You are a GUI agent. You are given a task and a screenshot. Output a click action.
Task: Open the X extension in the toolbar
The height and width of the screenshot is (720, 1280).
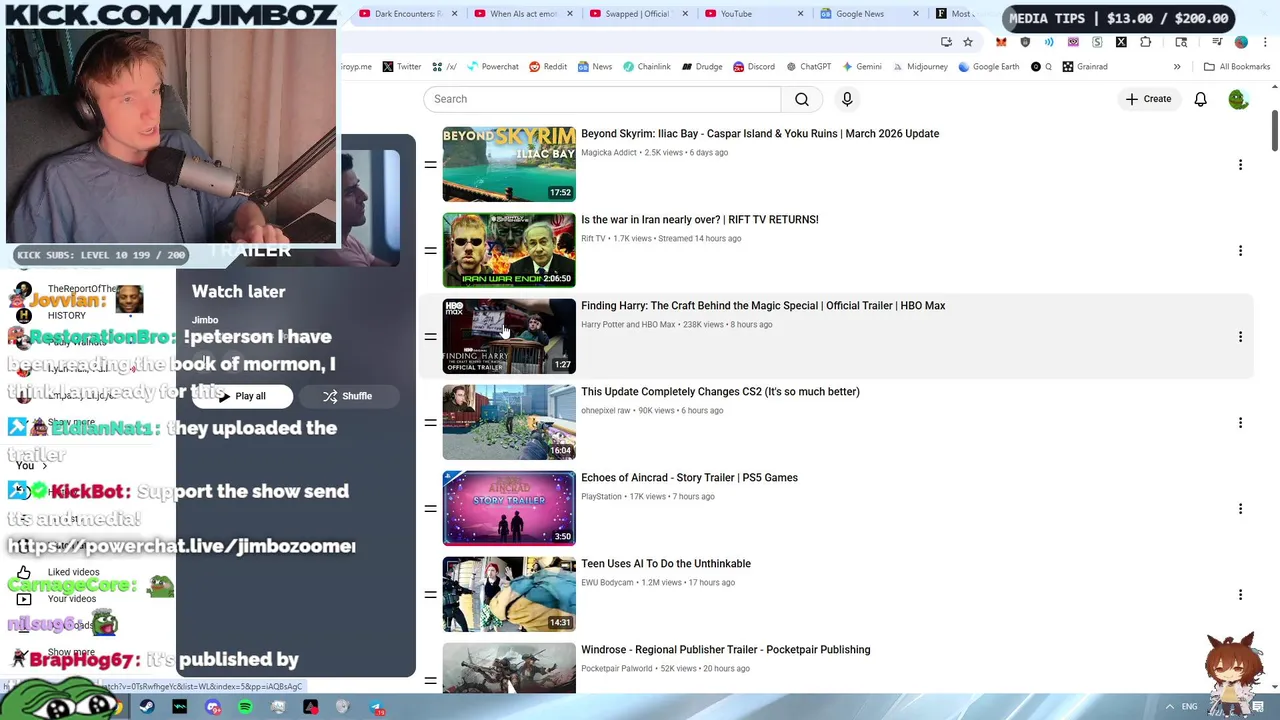pyautogui.click(x=1121, y=42)
